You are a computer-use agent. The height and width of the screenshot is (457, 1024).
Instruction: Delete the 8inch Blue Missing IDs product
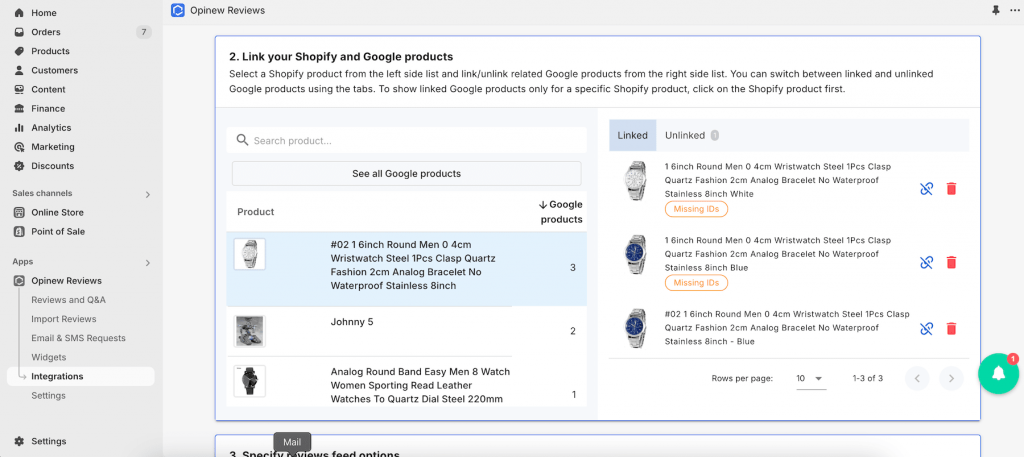point(951,262)
